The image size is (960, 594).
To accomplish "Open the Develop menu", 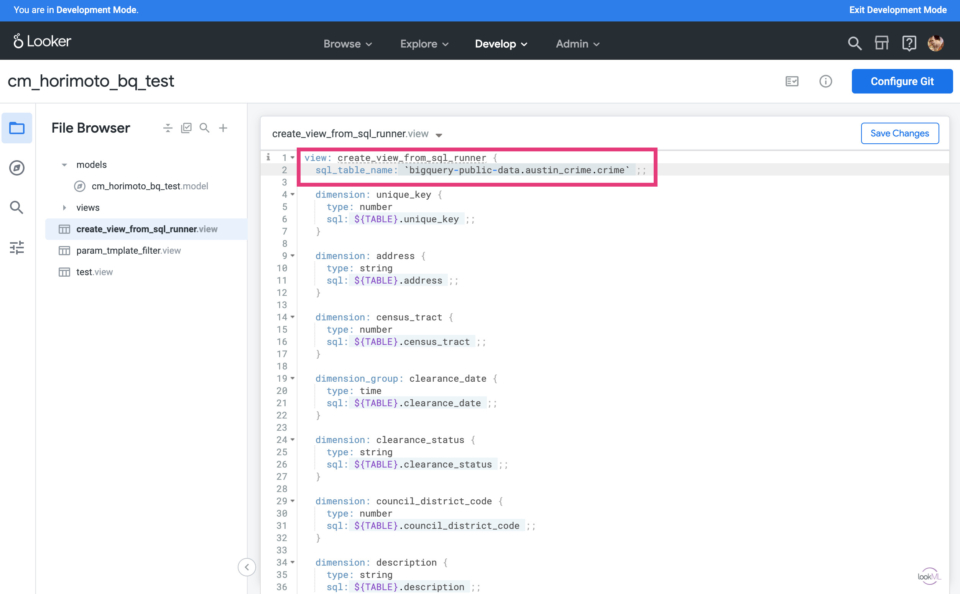I will (501, 44).
